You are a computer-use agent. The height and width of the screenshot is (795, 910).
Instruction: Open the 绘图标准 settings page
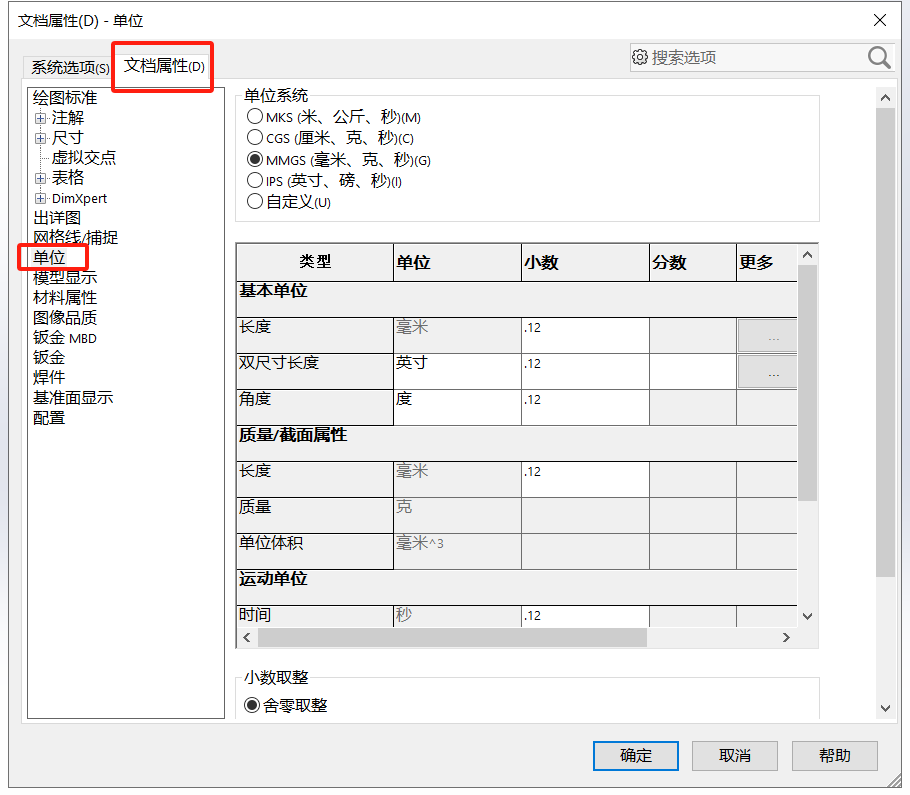click(63, 98)
